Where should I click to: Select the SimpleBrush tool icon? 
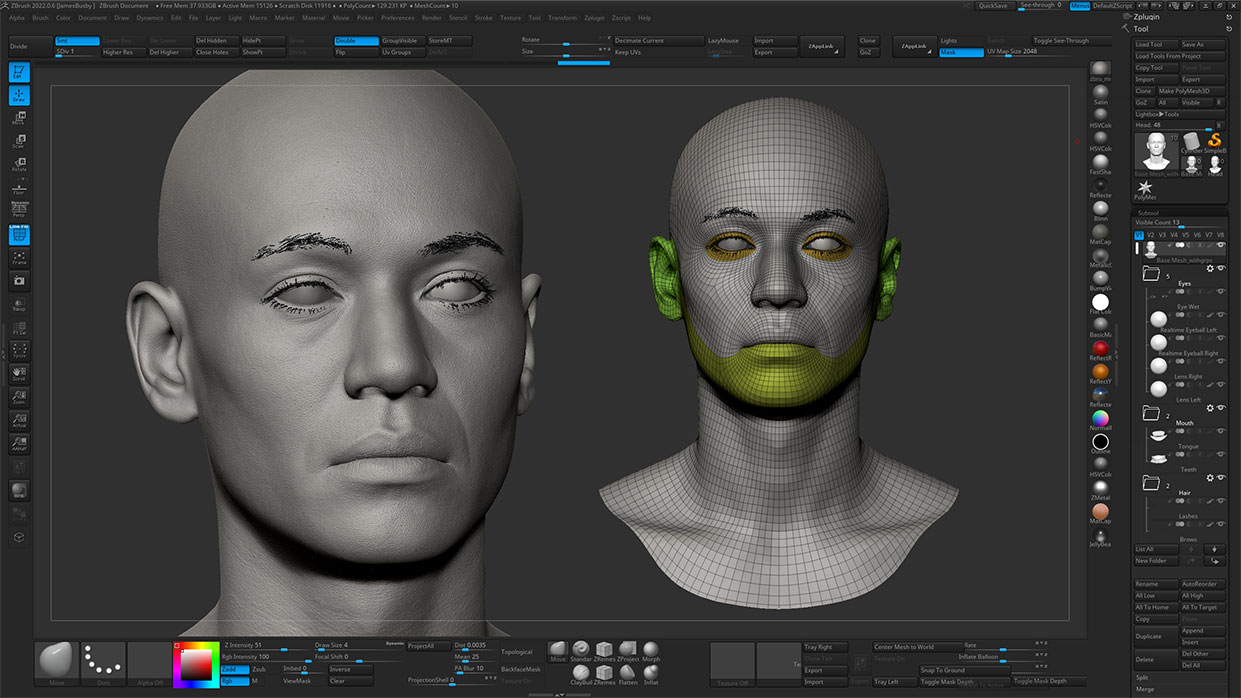[x=1215, y=141]
